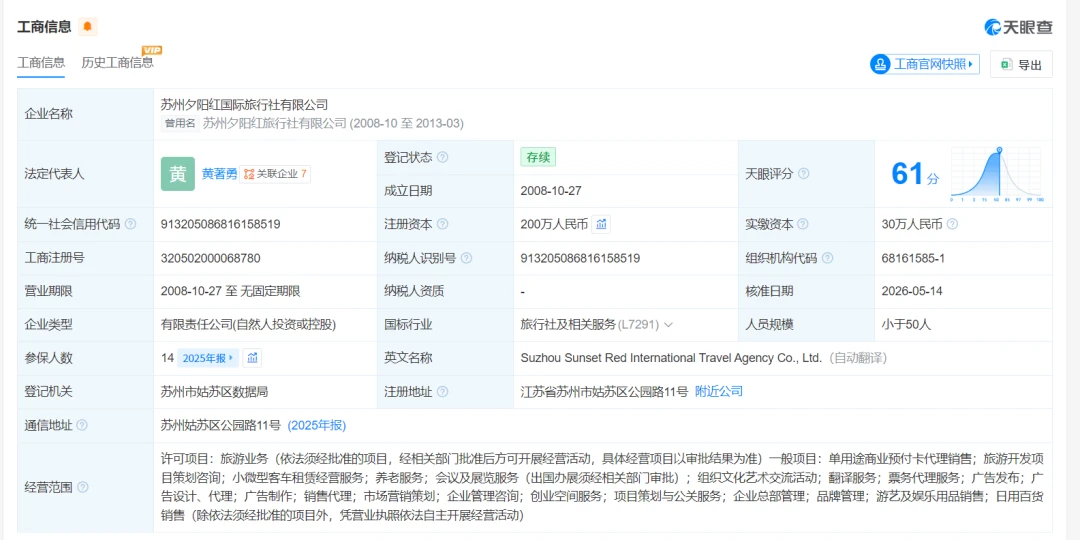Open the 天眼查 logo
The height and width of the screenshot is (540, 1080).
tap(1018, 27)
